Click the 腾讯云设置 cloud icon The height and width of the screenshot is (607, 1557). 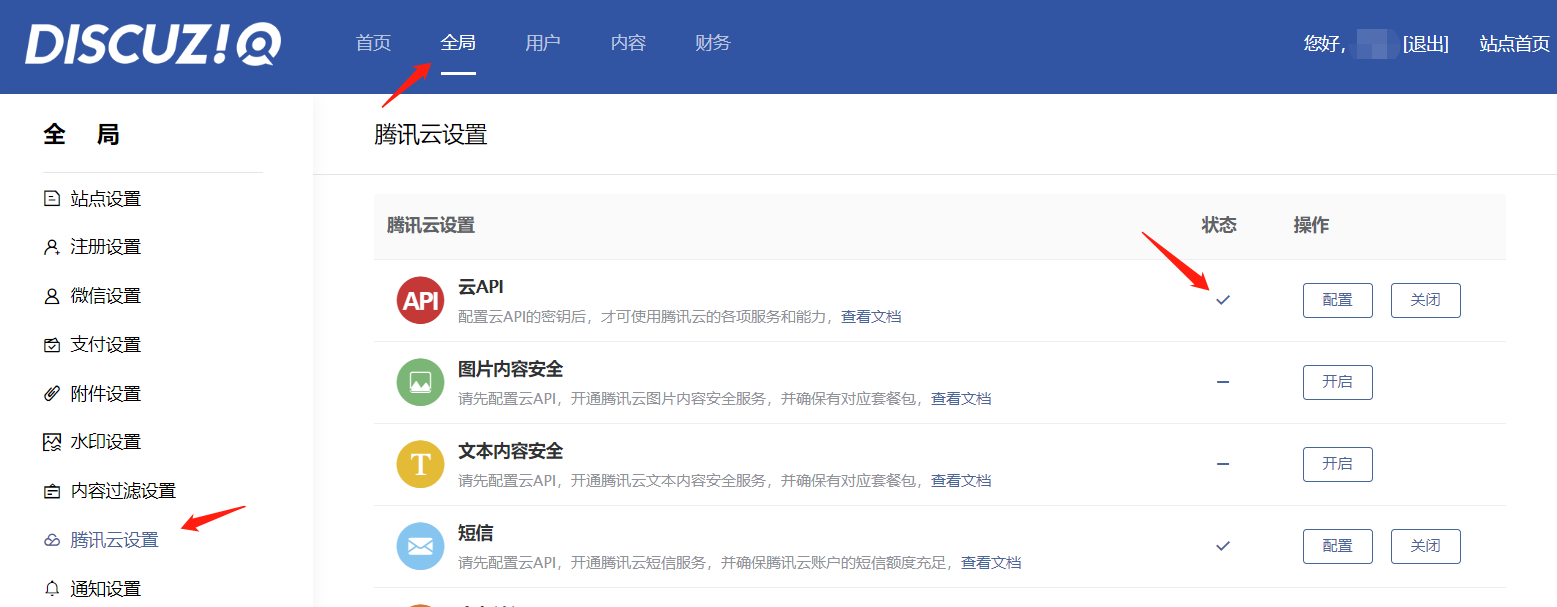tap(52, 540)
